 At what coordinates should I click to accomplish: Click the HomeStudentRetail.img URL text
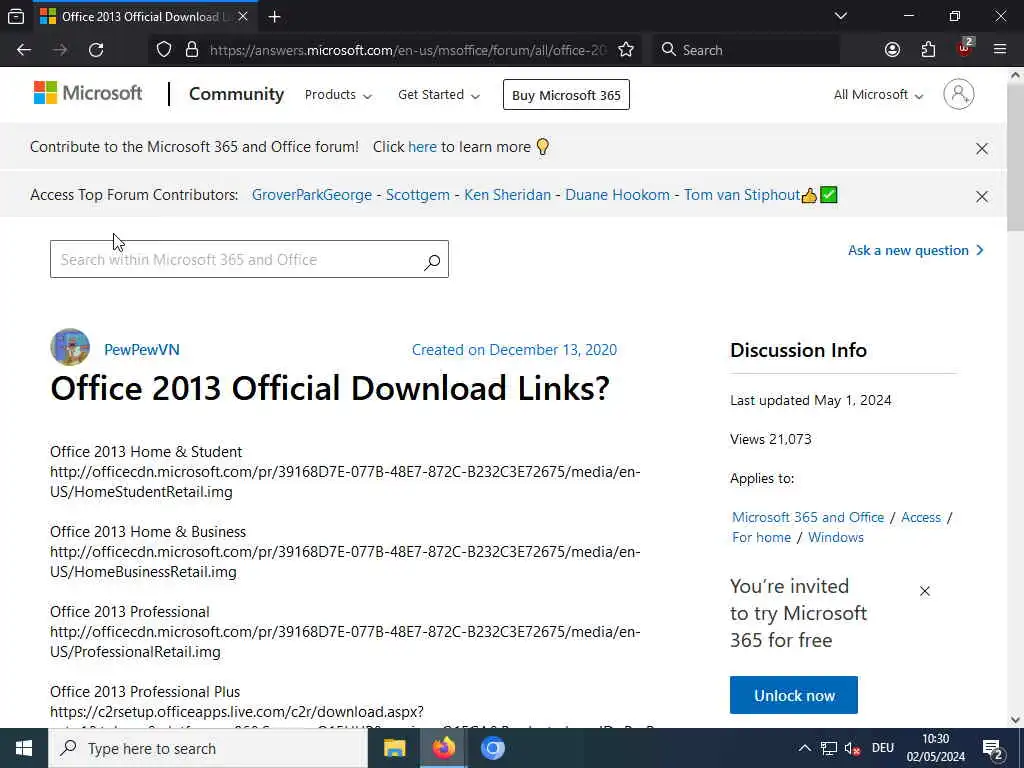[345, 481]
